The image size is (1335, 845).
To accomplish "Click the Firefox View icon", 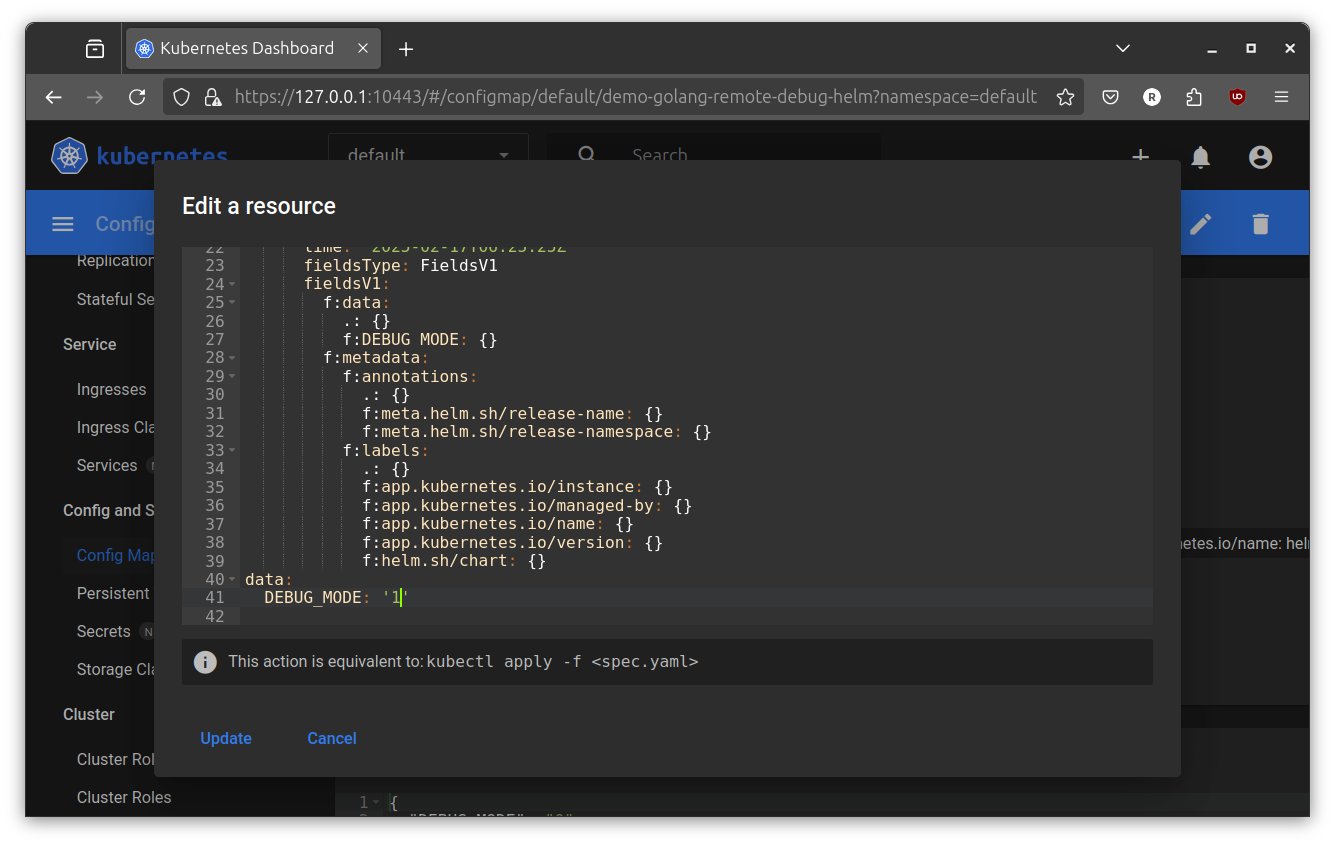I will point(95,48).
